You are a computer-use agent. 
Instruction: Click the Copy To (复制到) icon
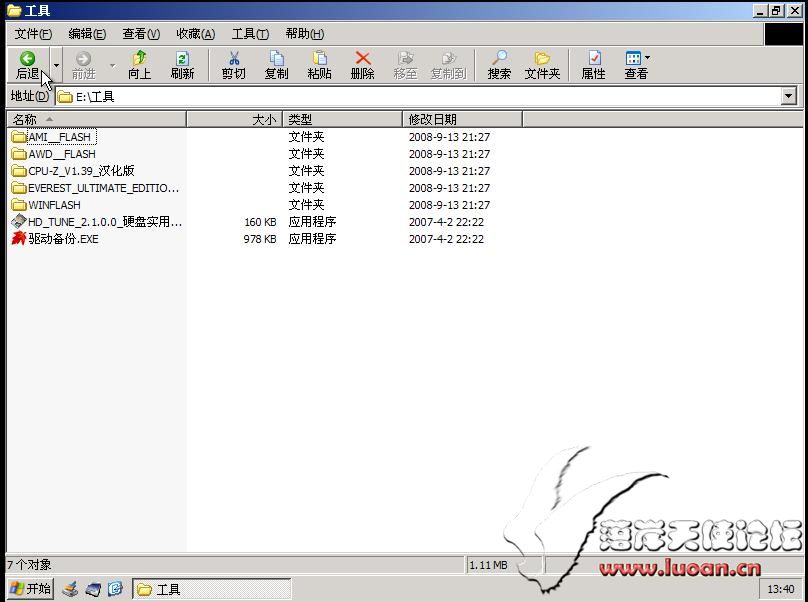click(x=449, y=58)
